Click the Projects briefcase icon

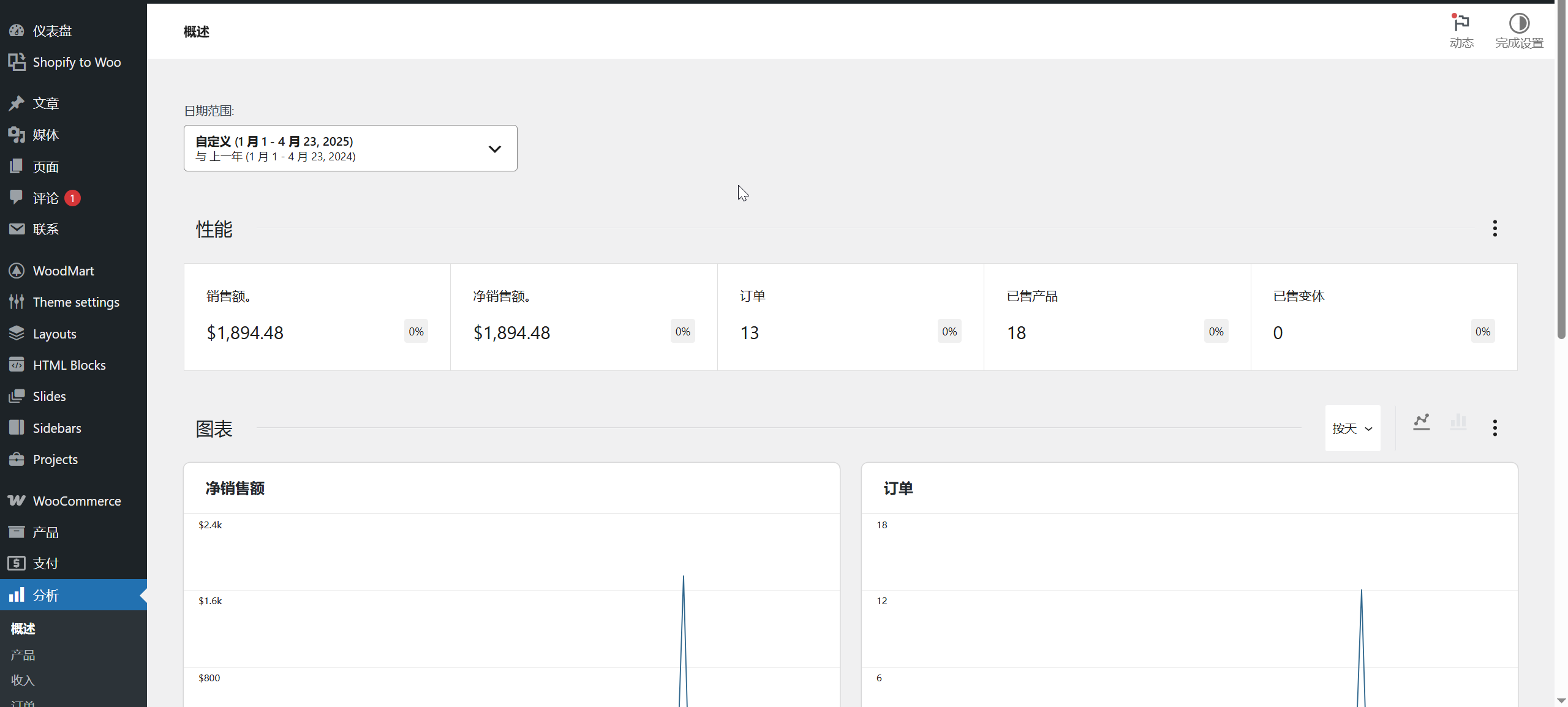point(17,459)
